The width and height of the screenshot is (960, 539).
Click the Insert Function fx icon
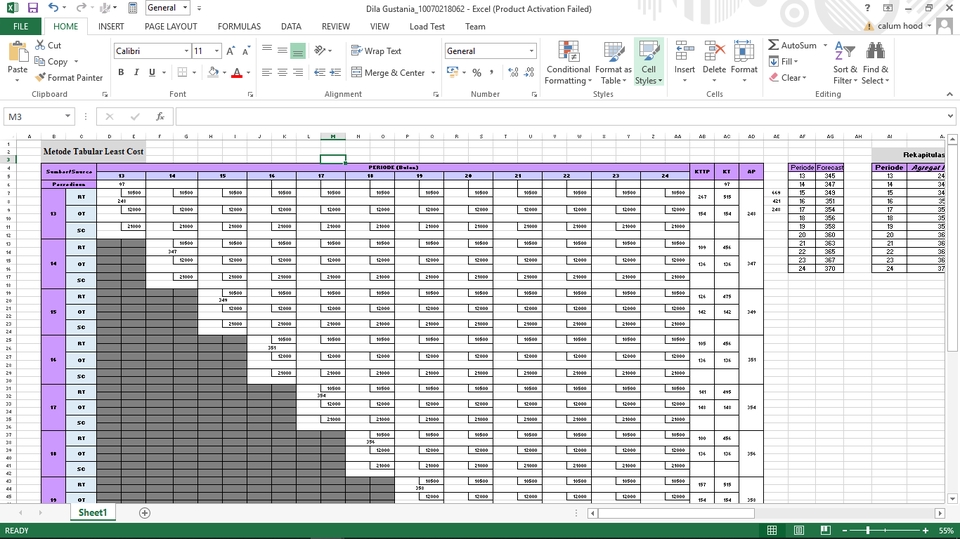point(160,116)
